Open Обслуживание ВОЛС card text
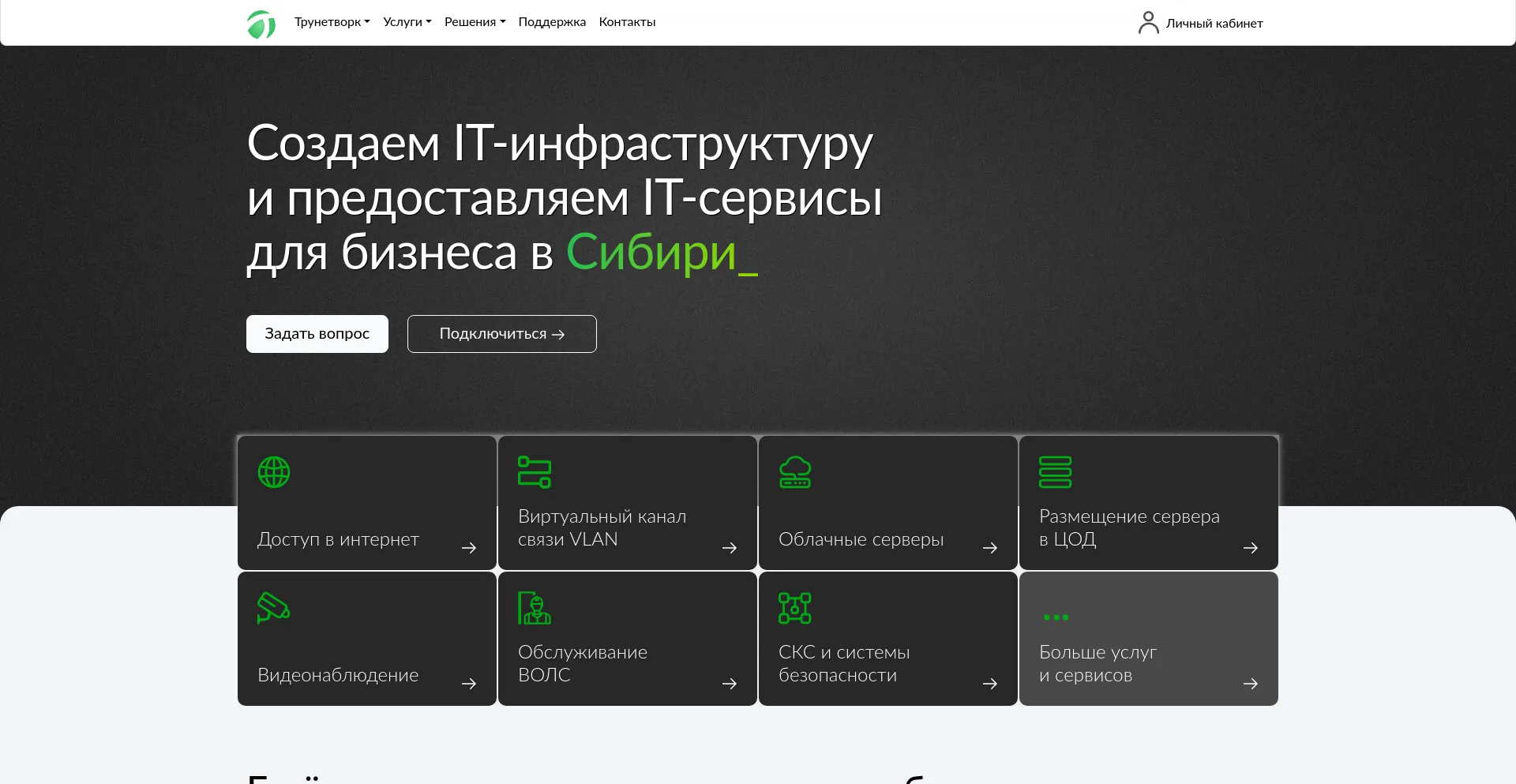 [583, 663]
